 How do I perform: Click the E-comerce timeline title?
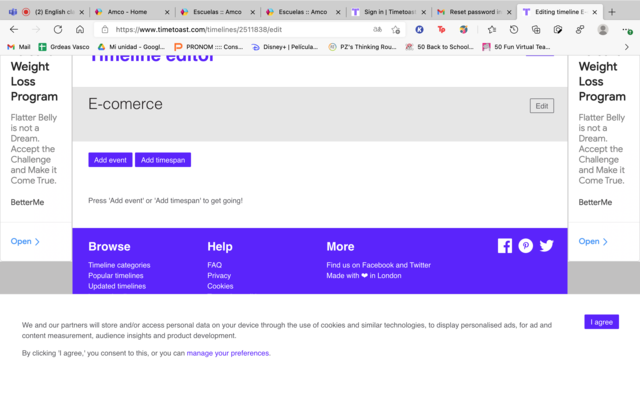125,104
